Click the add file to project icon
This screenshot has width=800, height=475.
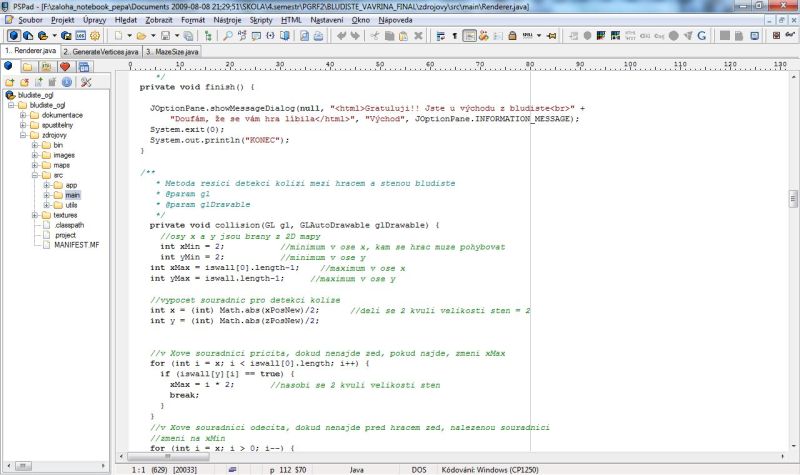[x=39, y=82]
